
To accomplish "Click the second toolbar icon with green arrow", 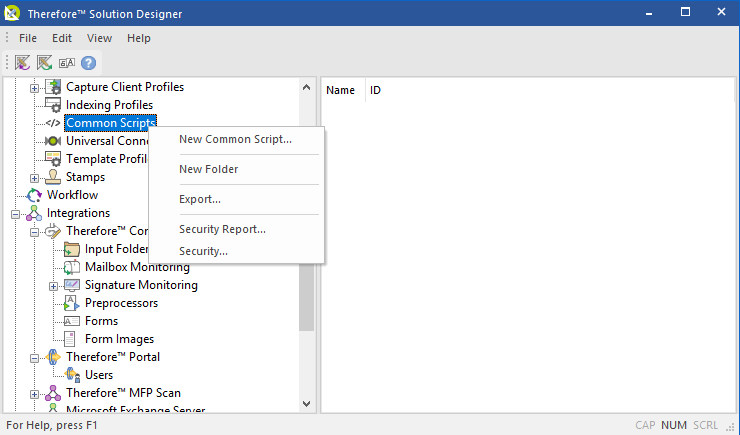I will 45,62.
